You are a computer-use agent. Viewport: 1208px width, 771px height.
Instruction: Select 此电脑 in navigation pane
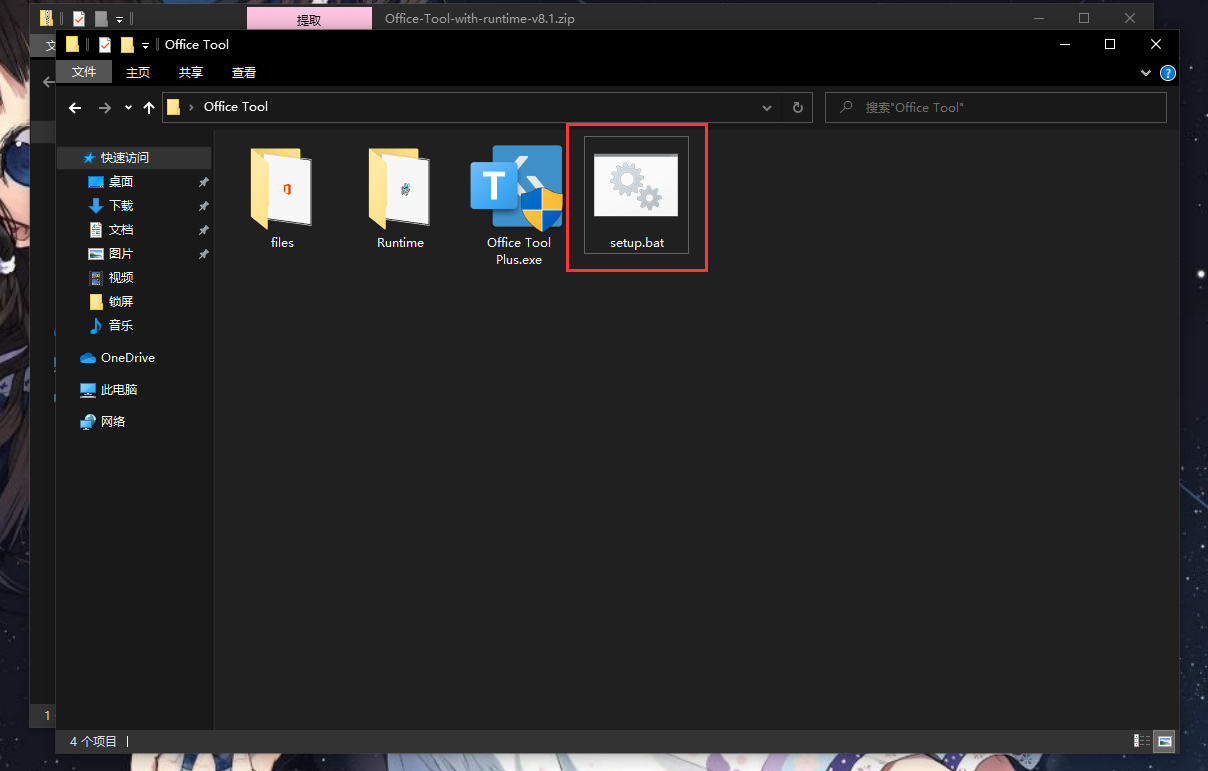coord(118,389)
